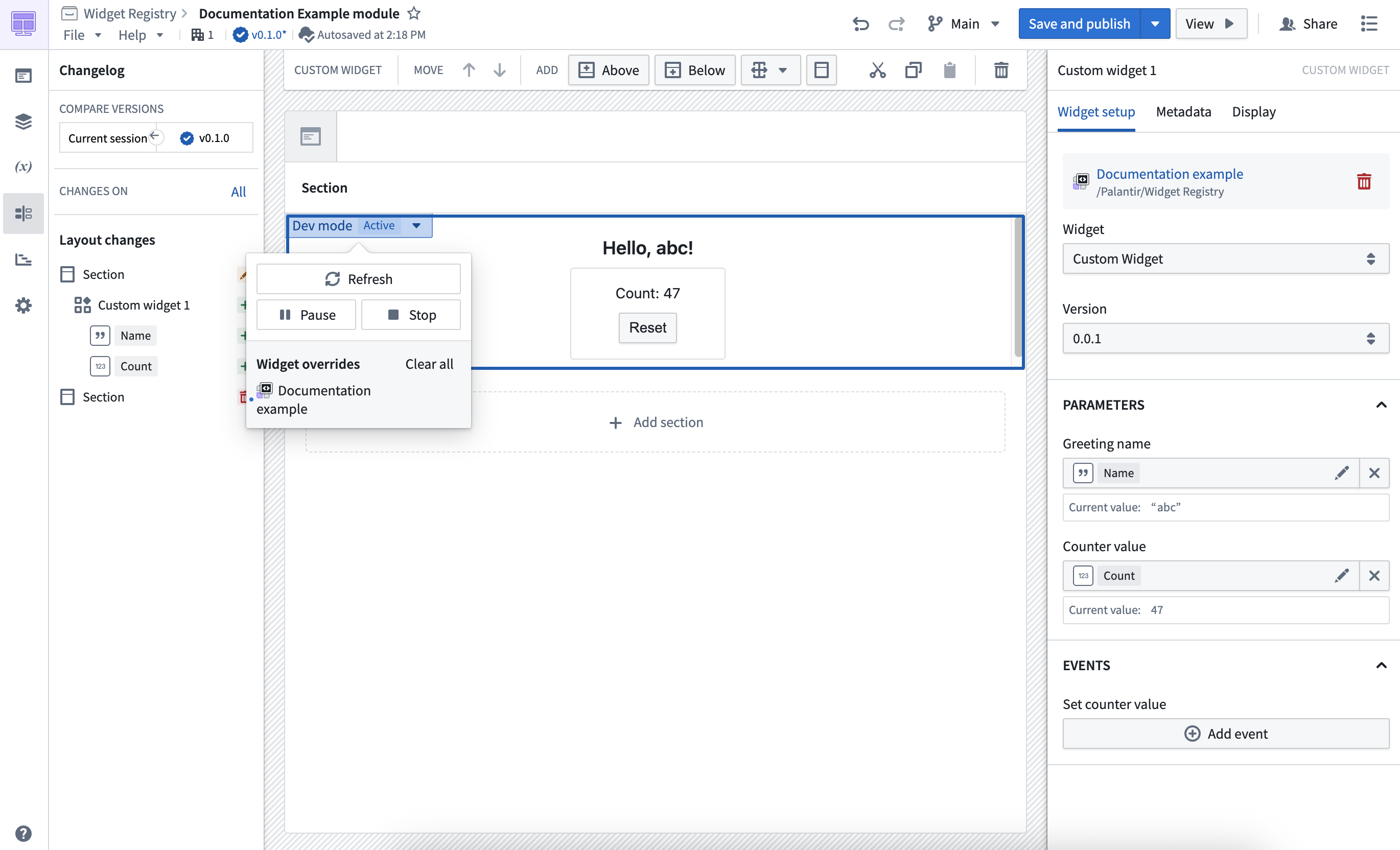
Task: Star the Documentation Example module
Action: click(x=414, y=13)
